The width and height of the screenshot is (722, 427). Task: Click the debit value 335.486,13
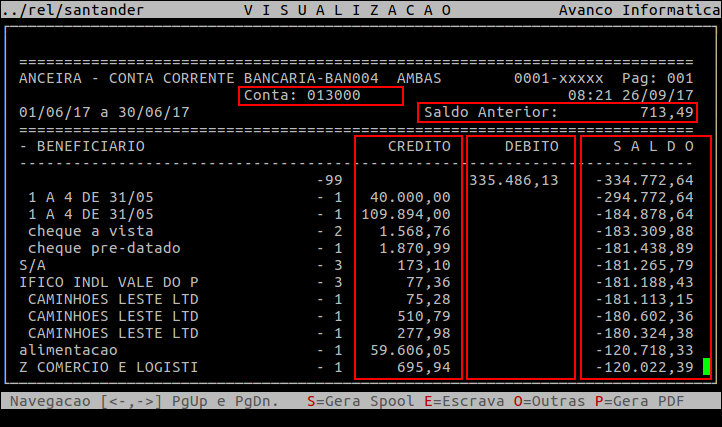[514, 180]
